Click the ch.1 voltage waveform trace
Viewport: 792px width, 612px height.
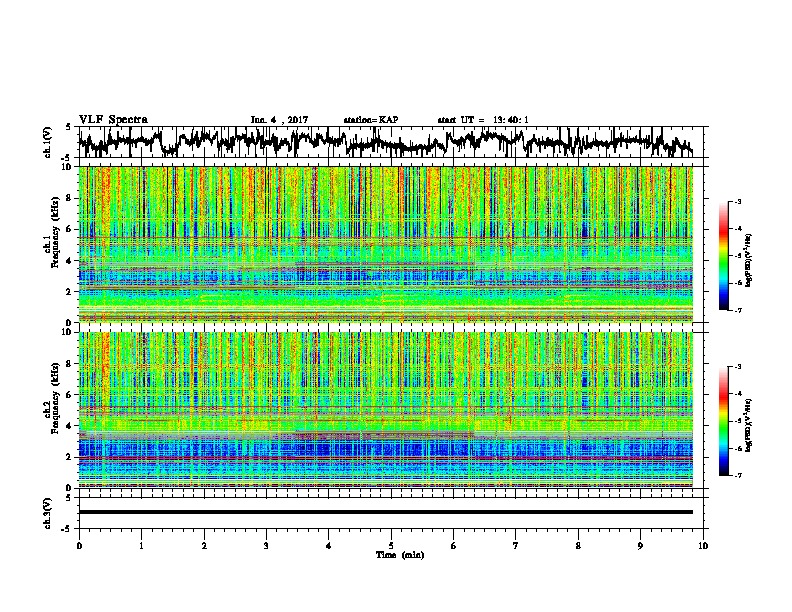coord(385,142)
